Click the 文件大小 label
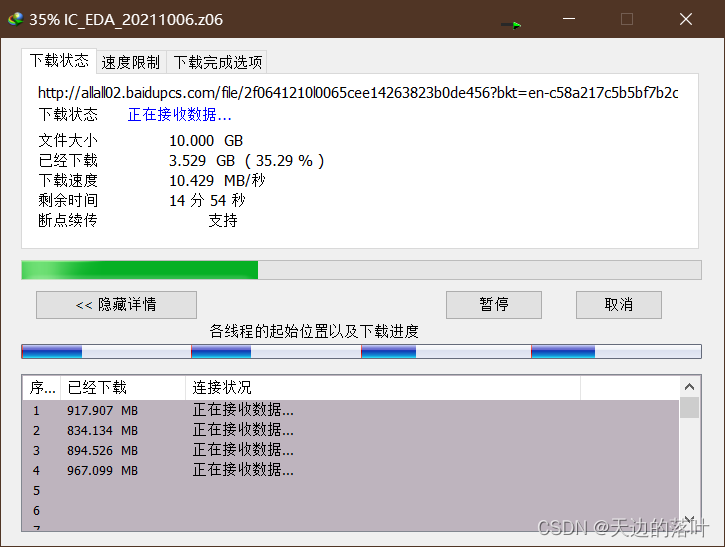 coord(68,141)
